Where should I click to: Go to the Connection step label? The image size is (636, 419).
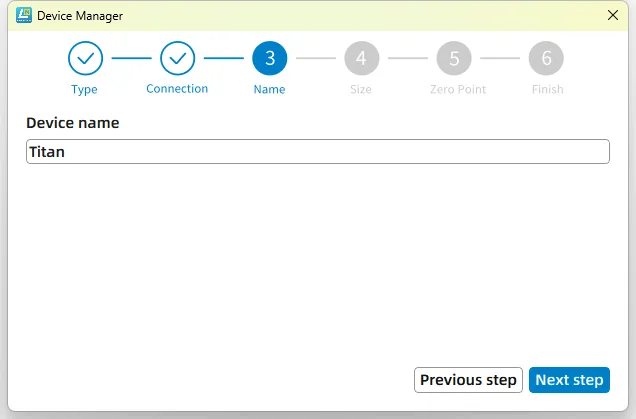pyautogui.click(x=177, y=89)
